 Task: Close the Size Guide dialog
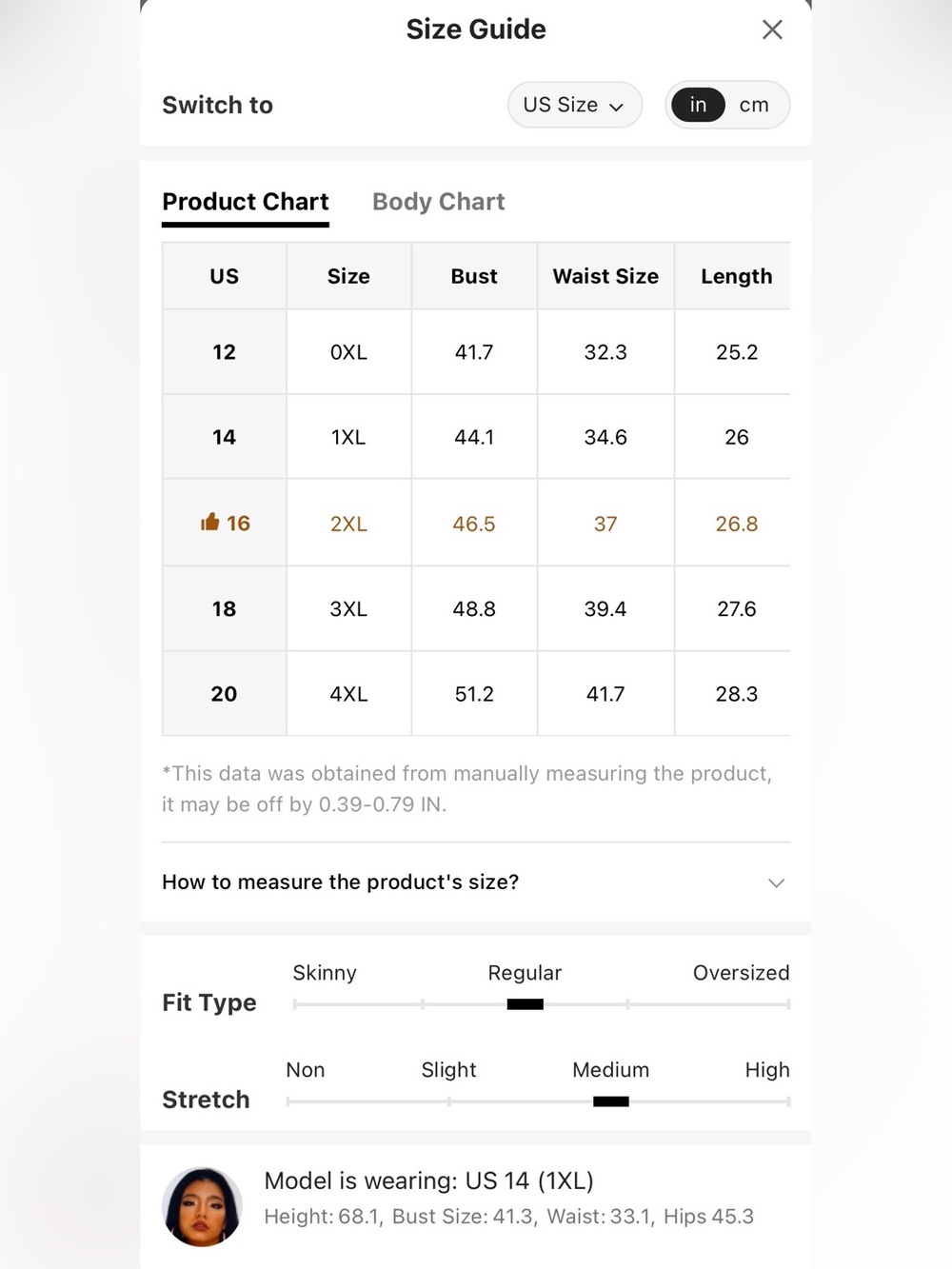[x=772, y=30]
